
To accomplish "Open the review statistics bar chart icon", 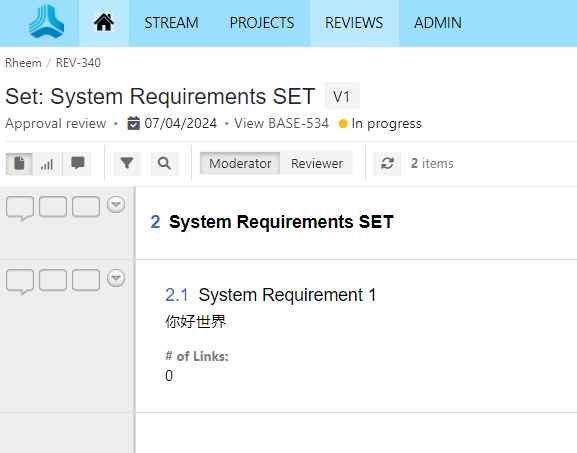I will [x=47, y=163].
